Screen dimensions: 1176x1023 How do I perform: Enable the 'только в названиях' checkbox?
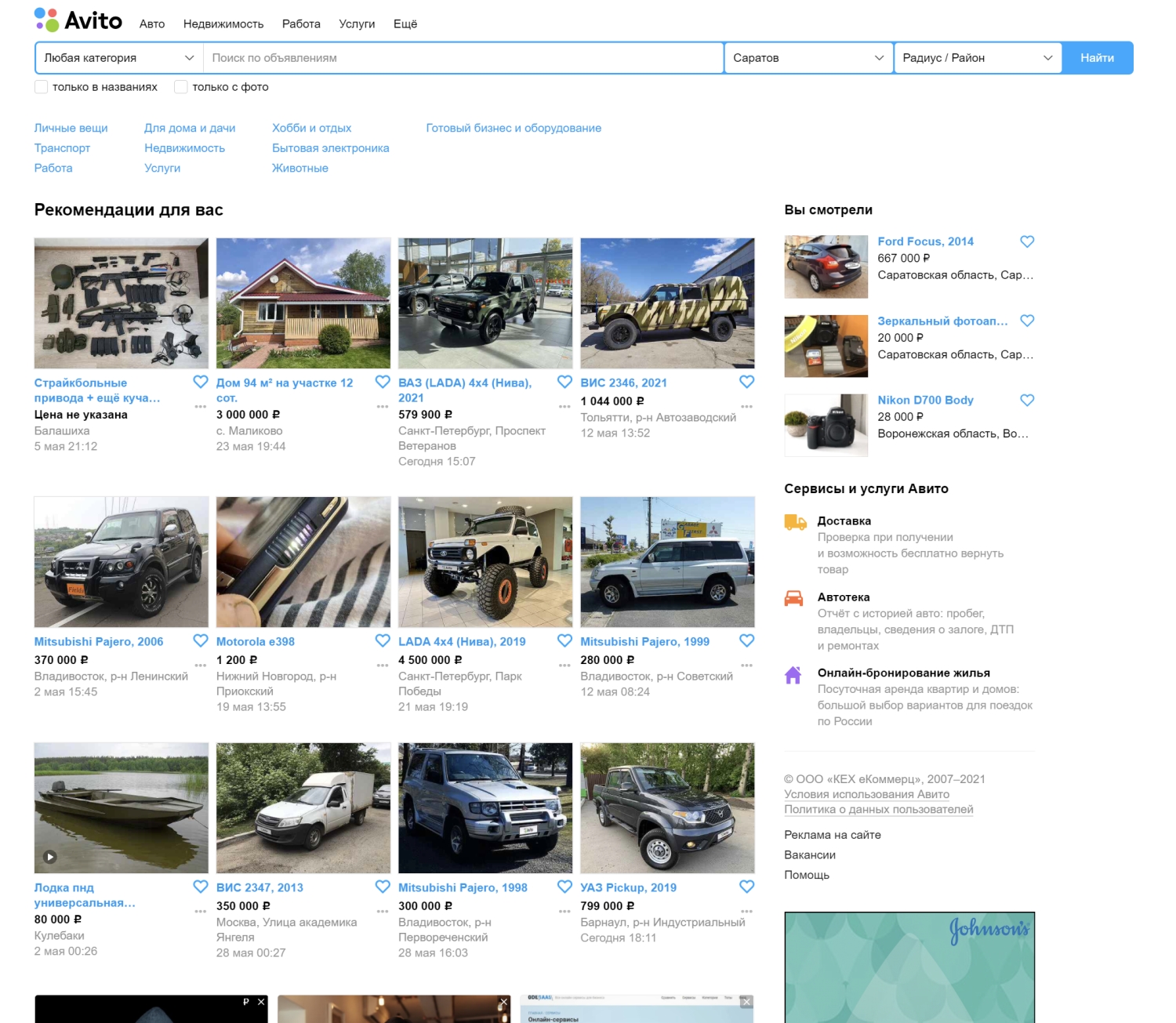42,87
